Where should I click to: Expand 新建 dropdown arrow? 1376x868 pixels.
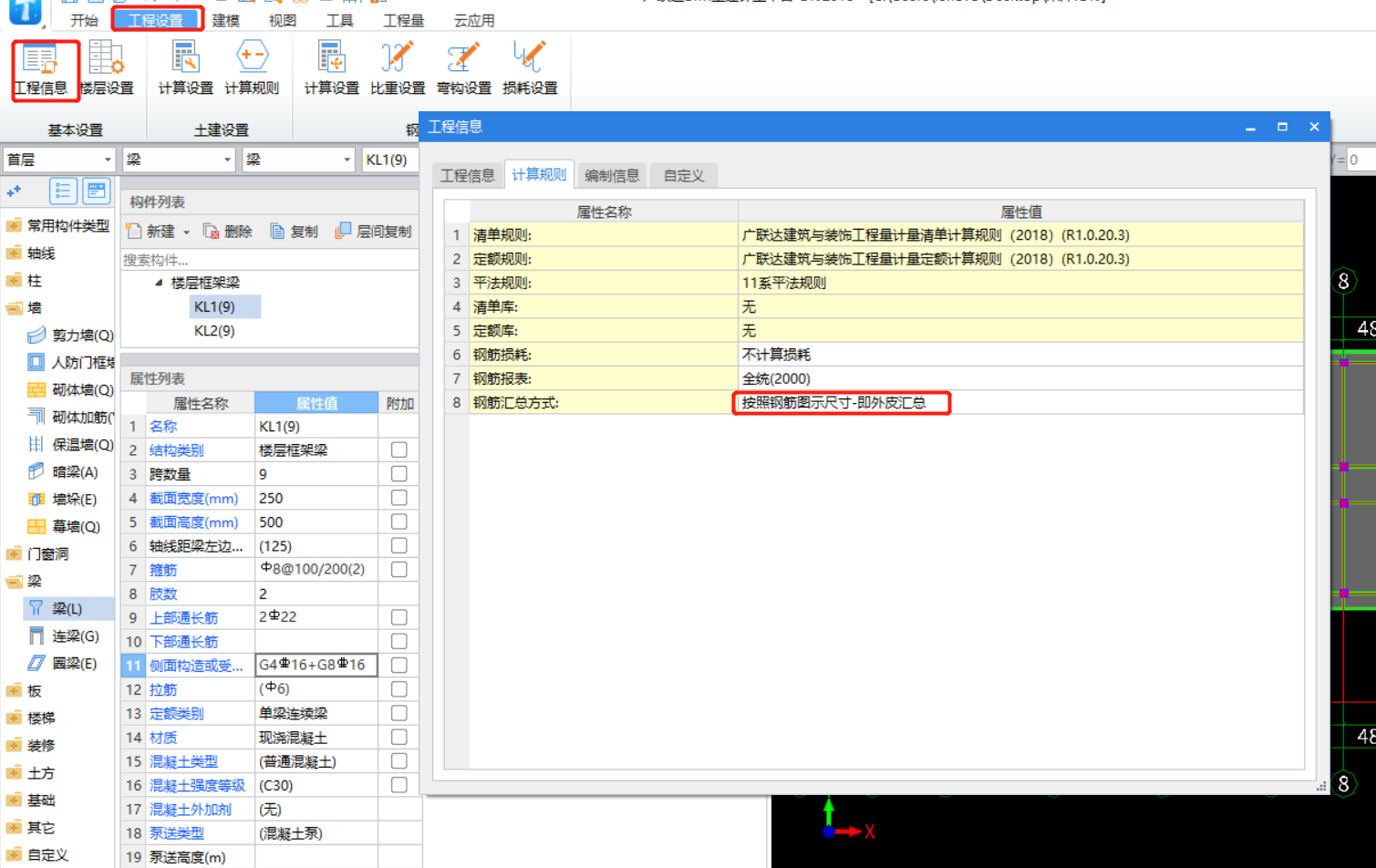click(186, 232)
